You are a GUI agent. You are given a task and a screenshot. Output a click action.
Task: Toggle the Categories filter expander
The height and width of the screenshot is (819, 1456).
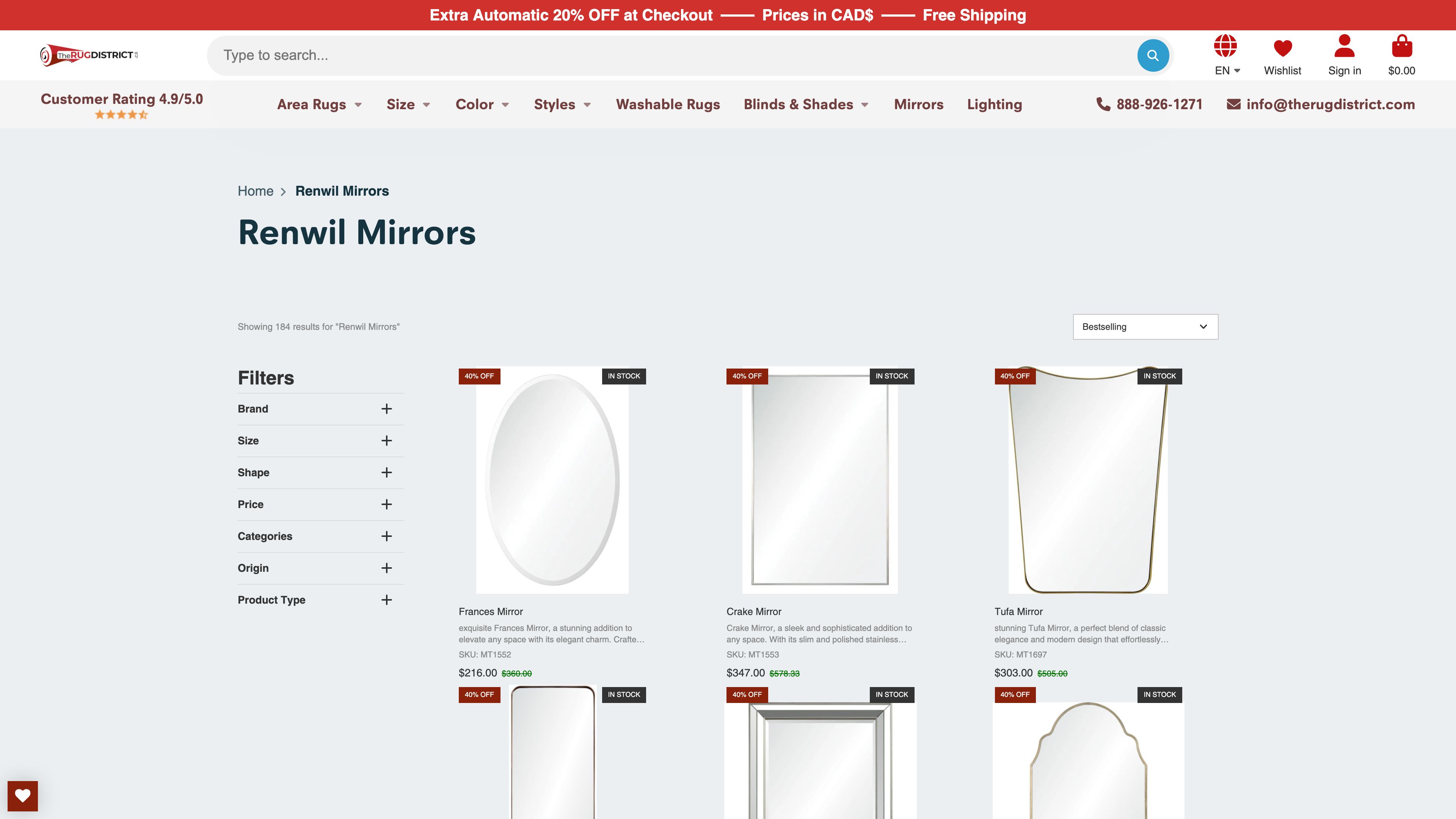[386, 536]
